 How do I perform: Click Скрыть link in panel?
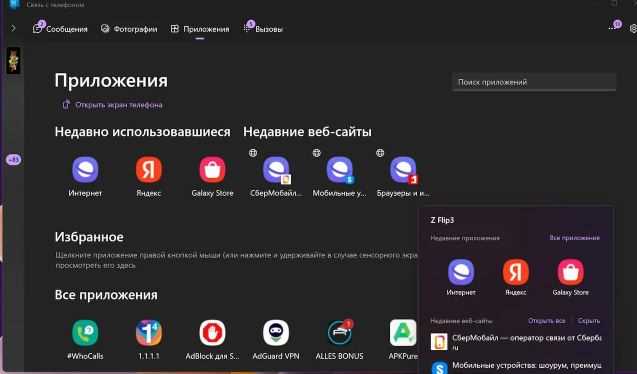pyautogui.click(x=589, y=321)
